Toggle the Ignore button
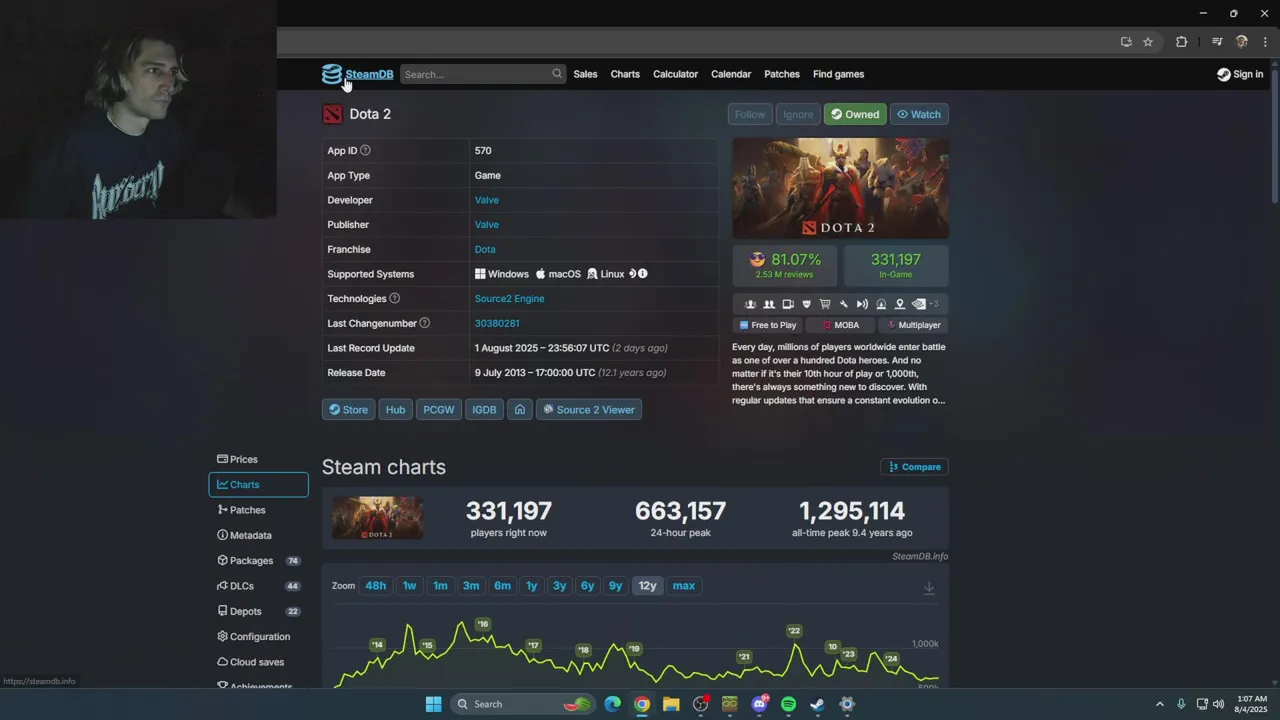 pyautogui.click(x=798, y=114)
